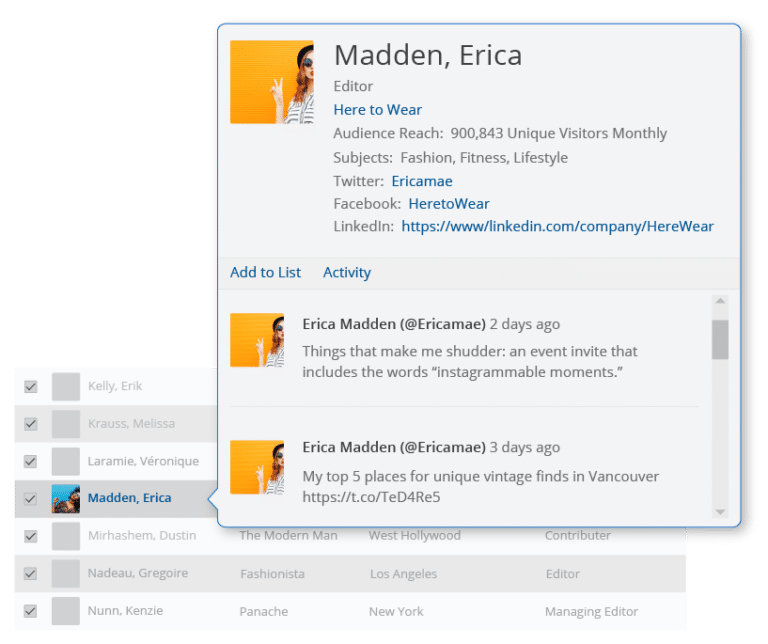Open the Here to Wear outlet link
The height and width of the screenshot is (644, 768).
377,110
